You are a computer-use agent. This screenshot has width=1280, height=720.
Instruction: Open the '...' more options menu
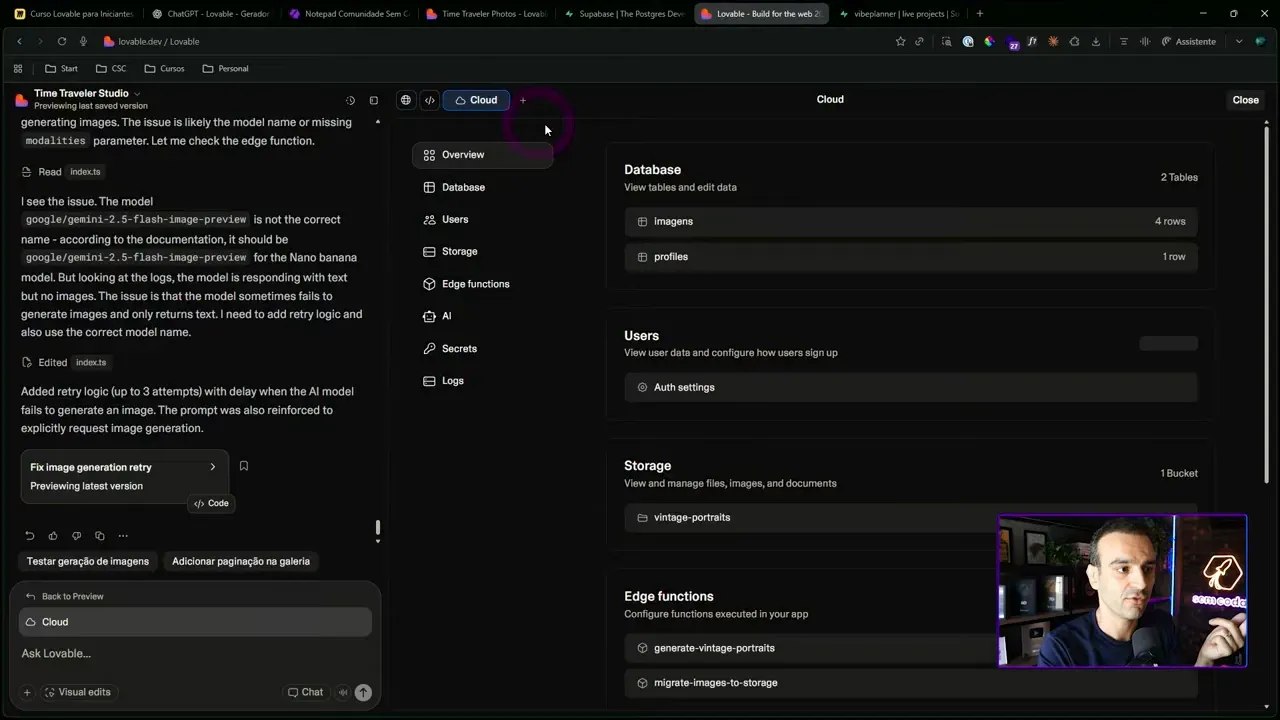[x=123, y=535]
